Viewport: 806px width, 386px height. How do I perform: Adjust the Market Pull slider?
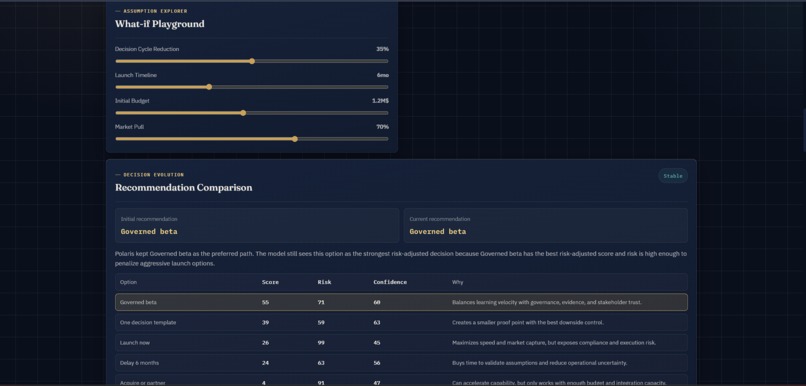(x=252, y=139)
